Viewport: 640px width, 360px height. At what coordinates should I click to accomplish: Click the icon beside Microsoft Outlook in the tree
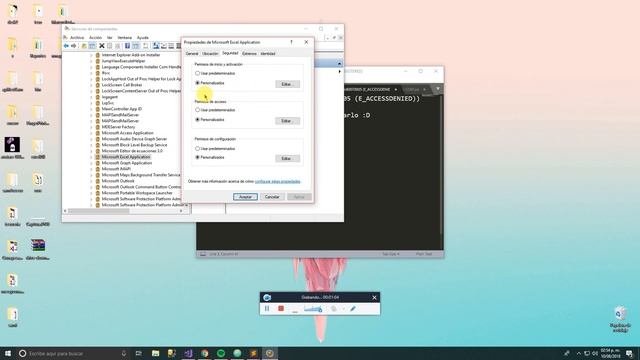pos(98,181)
